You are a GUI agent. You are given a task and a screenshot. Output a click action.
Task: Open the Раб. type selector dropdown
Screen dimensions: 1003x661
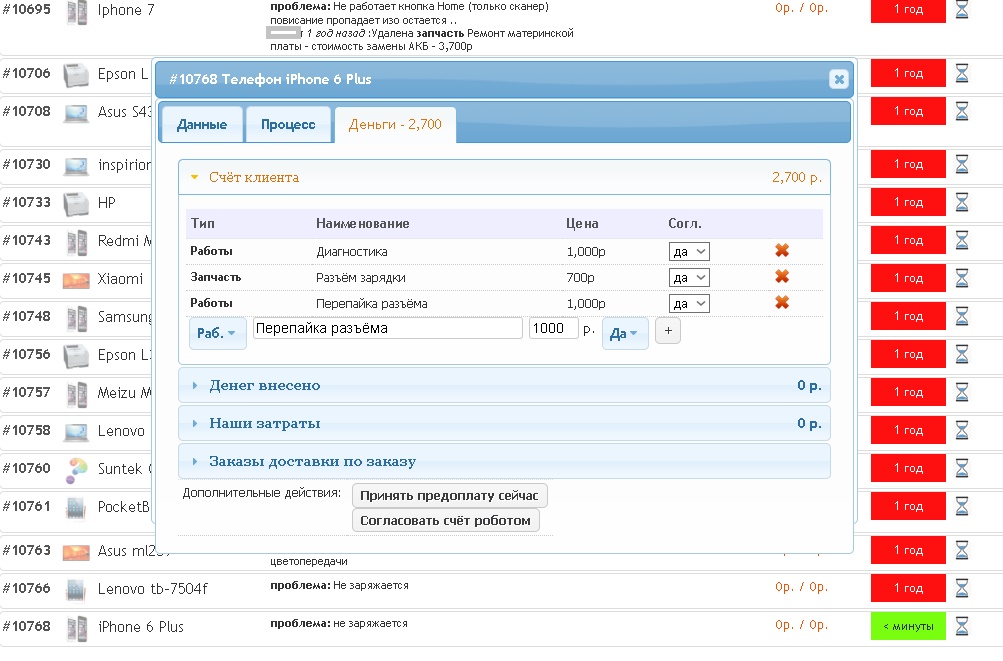click(217, 333)
